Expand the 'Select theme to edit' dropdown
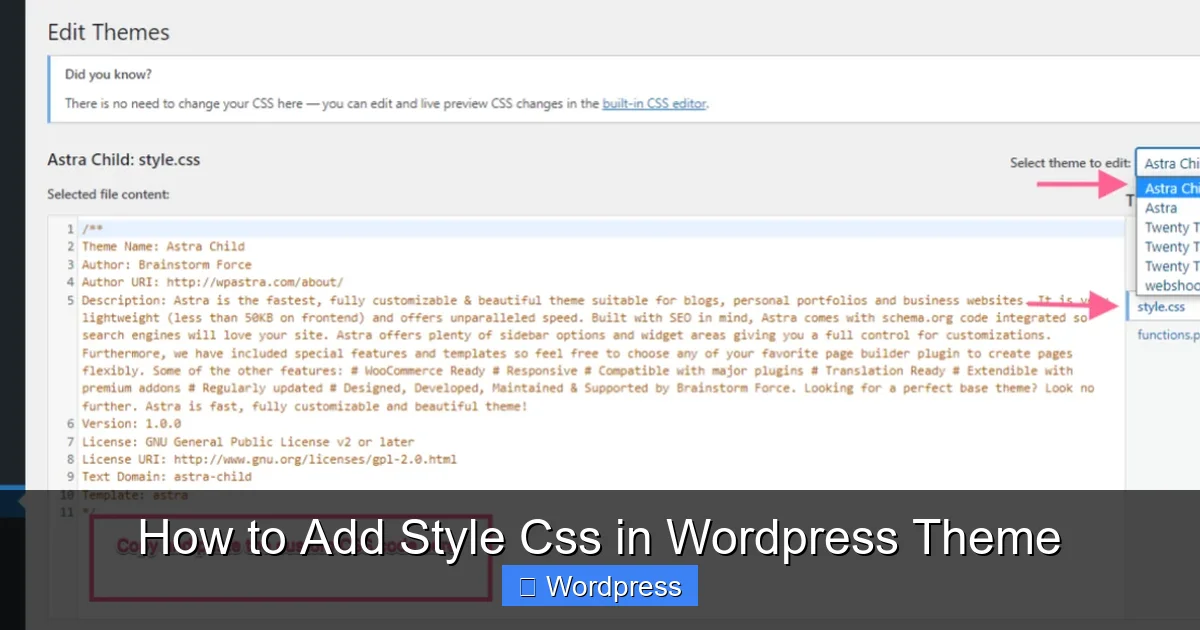The width and height of the screenshot is (1200, 630). point(1170,163)
